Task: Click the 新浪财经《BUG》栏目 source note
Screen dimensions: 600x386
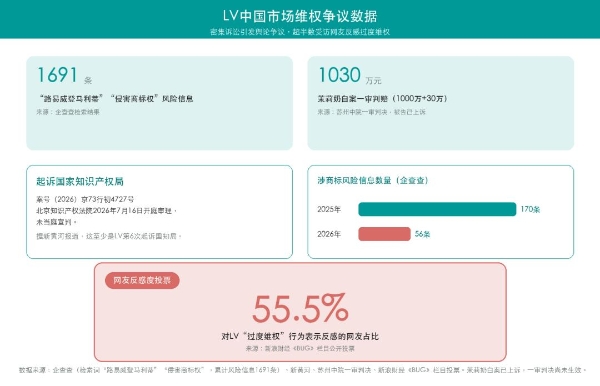Action: [x=300, y=349]
